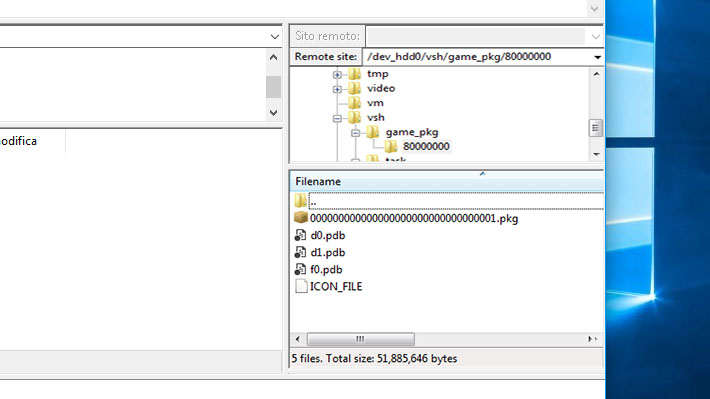Select the .pkg package file icon
710x399 pixels.
coord(301,218)
